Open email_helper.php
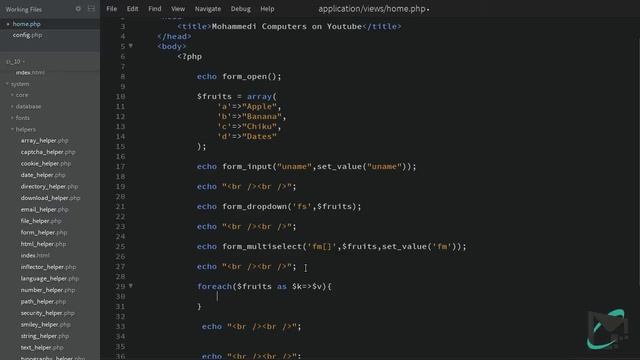Viewport: 640px width, 360px height. (44, 209)
